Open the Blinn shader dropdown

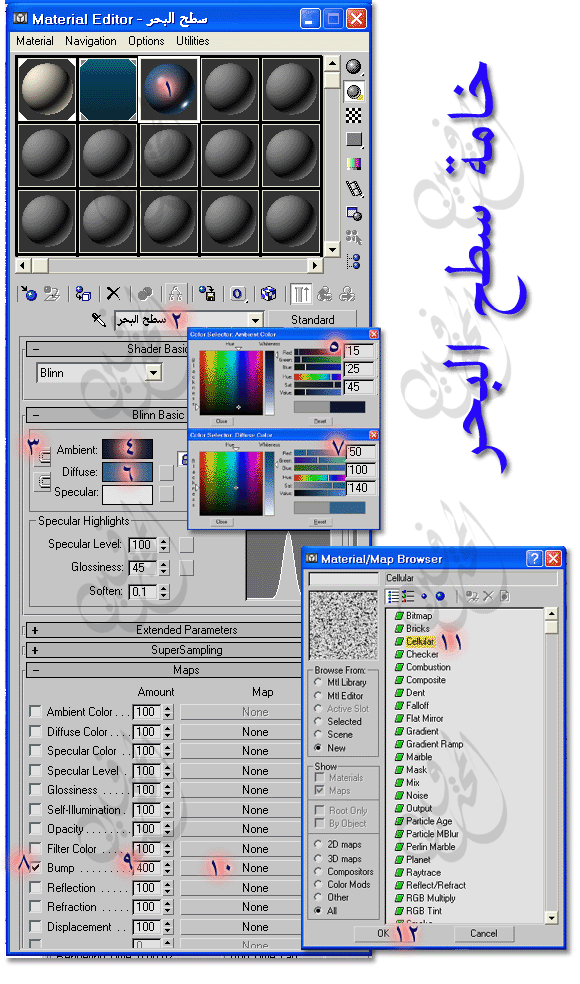(154, 373)
